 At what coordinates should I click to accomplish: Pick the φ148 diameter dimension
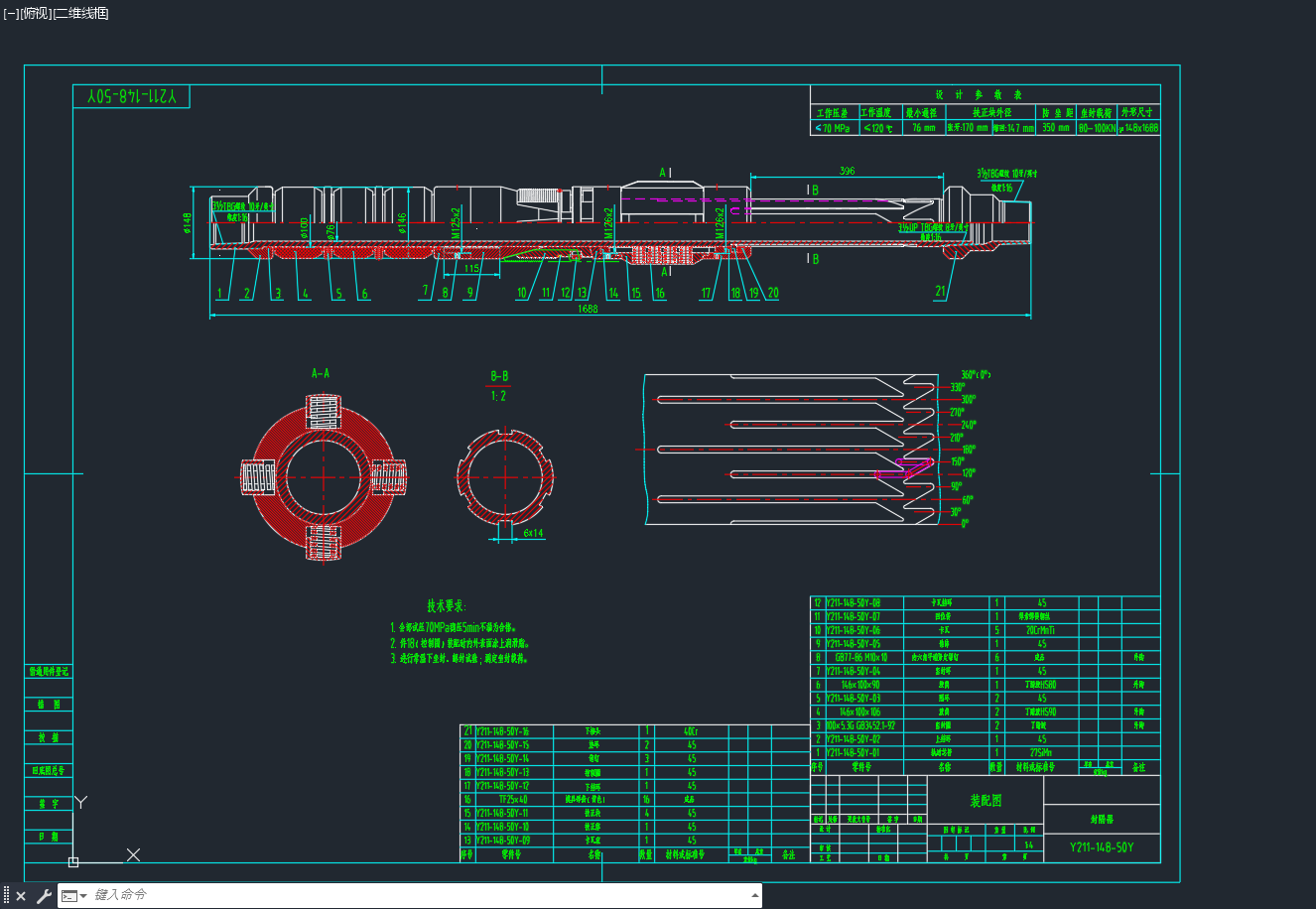187,223
